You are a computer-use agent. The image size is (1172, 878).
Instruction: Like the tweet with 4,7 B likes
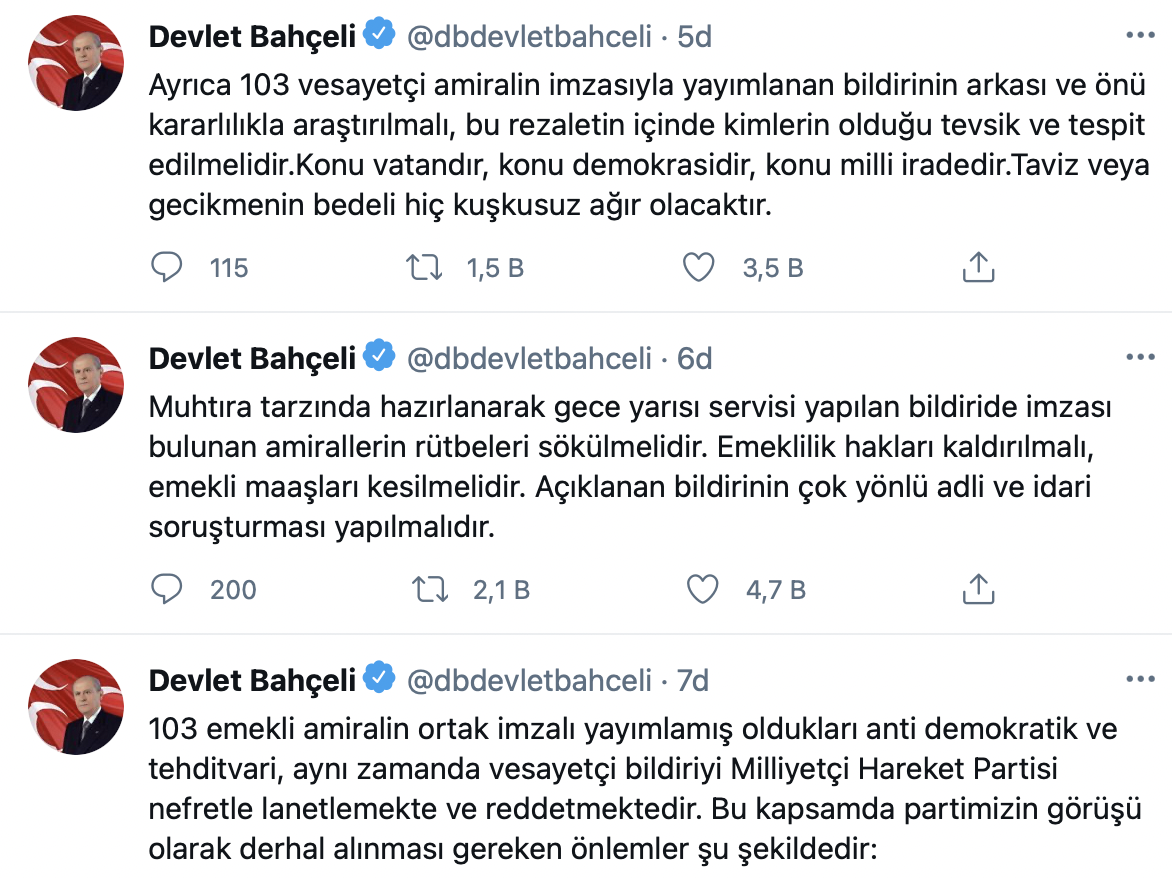[x=703, y=590]
